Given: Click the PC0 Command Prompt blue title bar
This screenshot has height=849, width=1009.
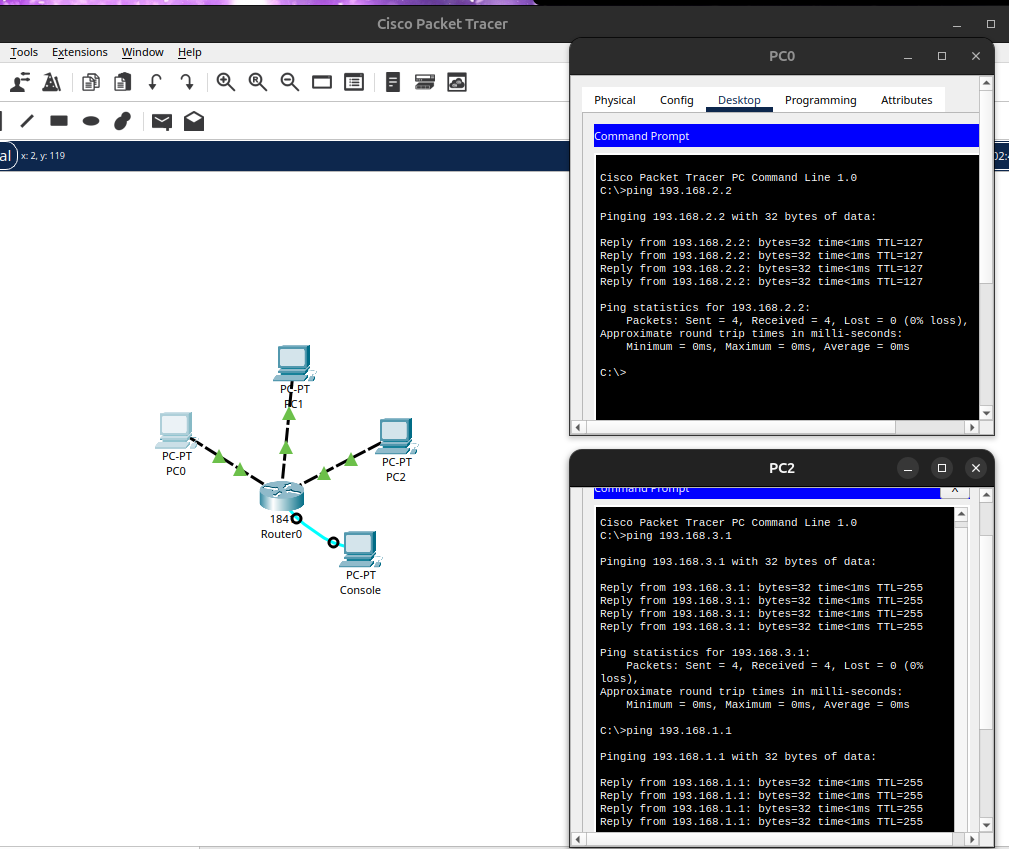Looking at the screenshot, I should (x=786, y=136).
